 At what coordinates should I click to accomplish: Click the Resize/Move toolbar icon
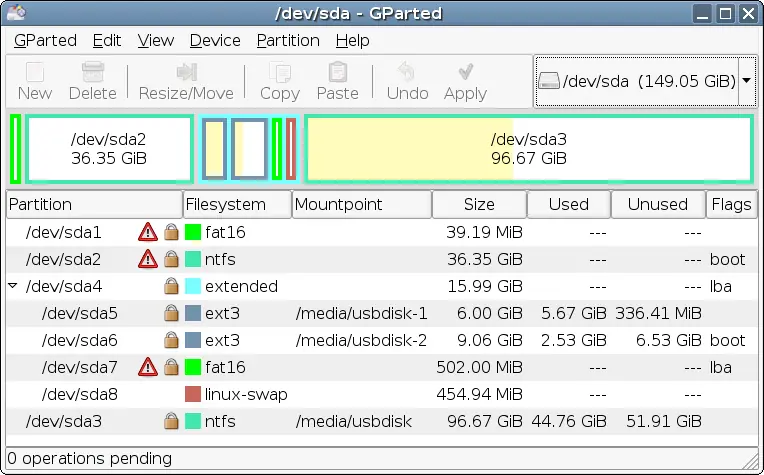tap(187, 72)
